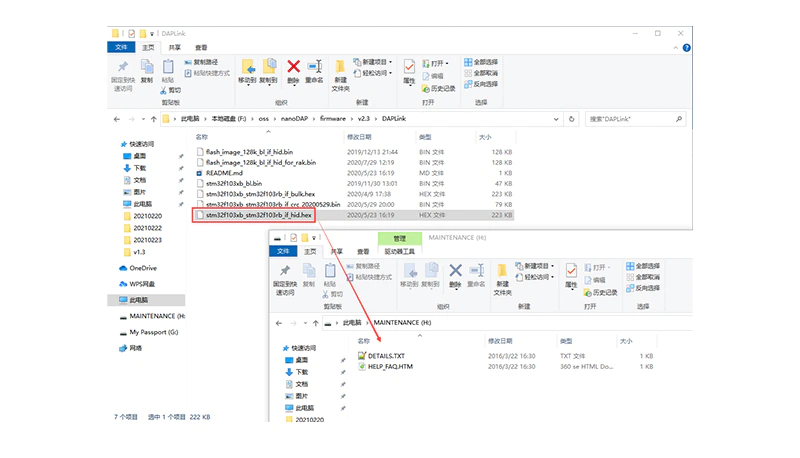Open Easy access (轻松访问) dropdown in MAINTENANCE ribbon
This screenshot has width=800, height=458.
[x=535, y=277]
